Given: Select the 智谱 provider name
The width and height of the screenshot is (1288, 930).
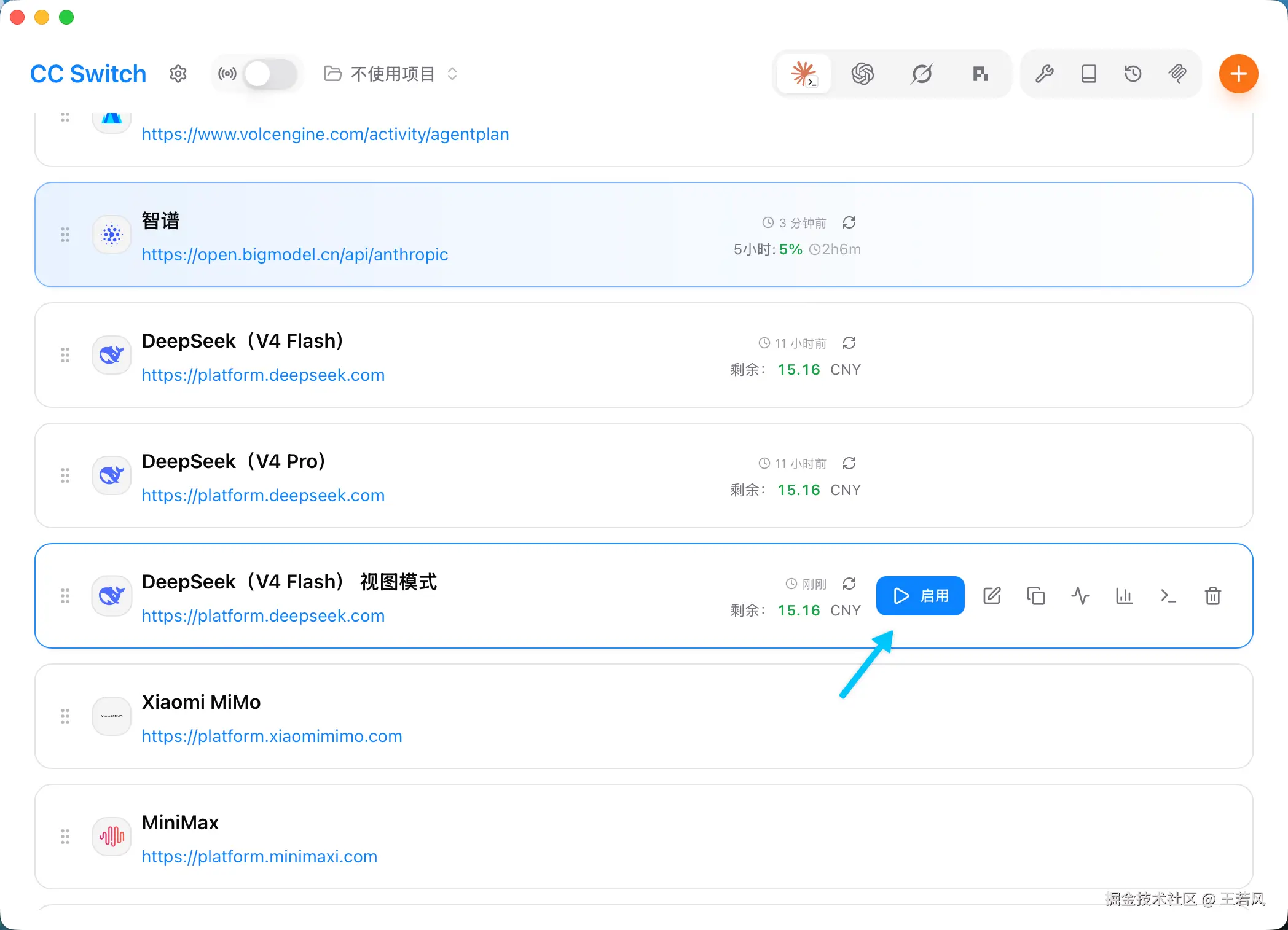Looking at the screenshot, I should 160,221.
